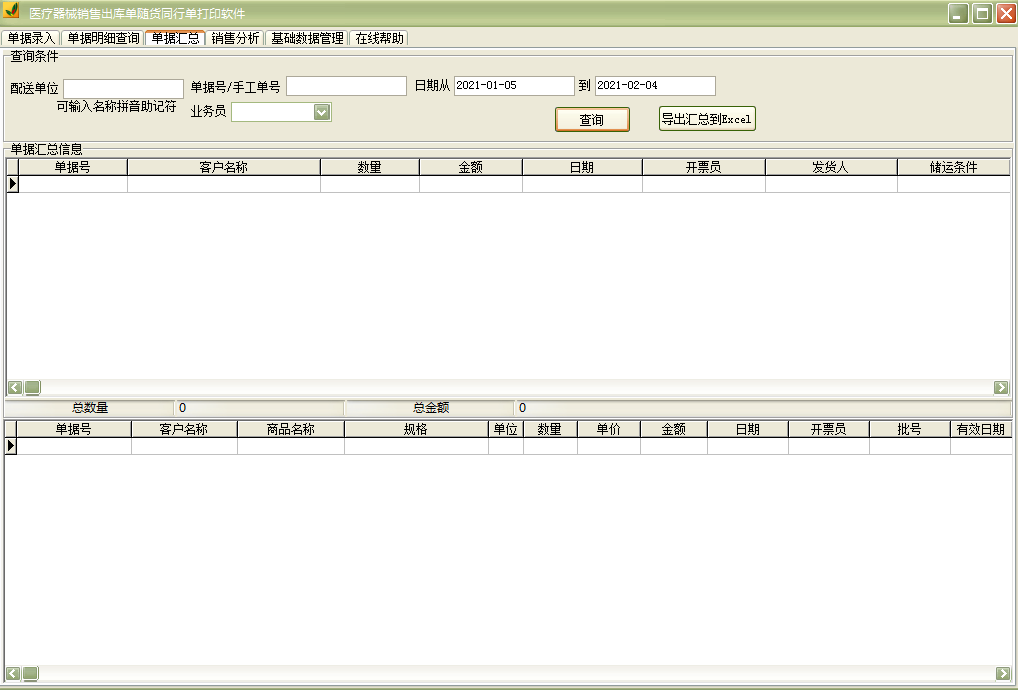Click the application logo icon in title bar
The height and width of the screenshot is (690, 1018).
11,11
